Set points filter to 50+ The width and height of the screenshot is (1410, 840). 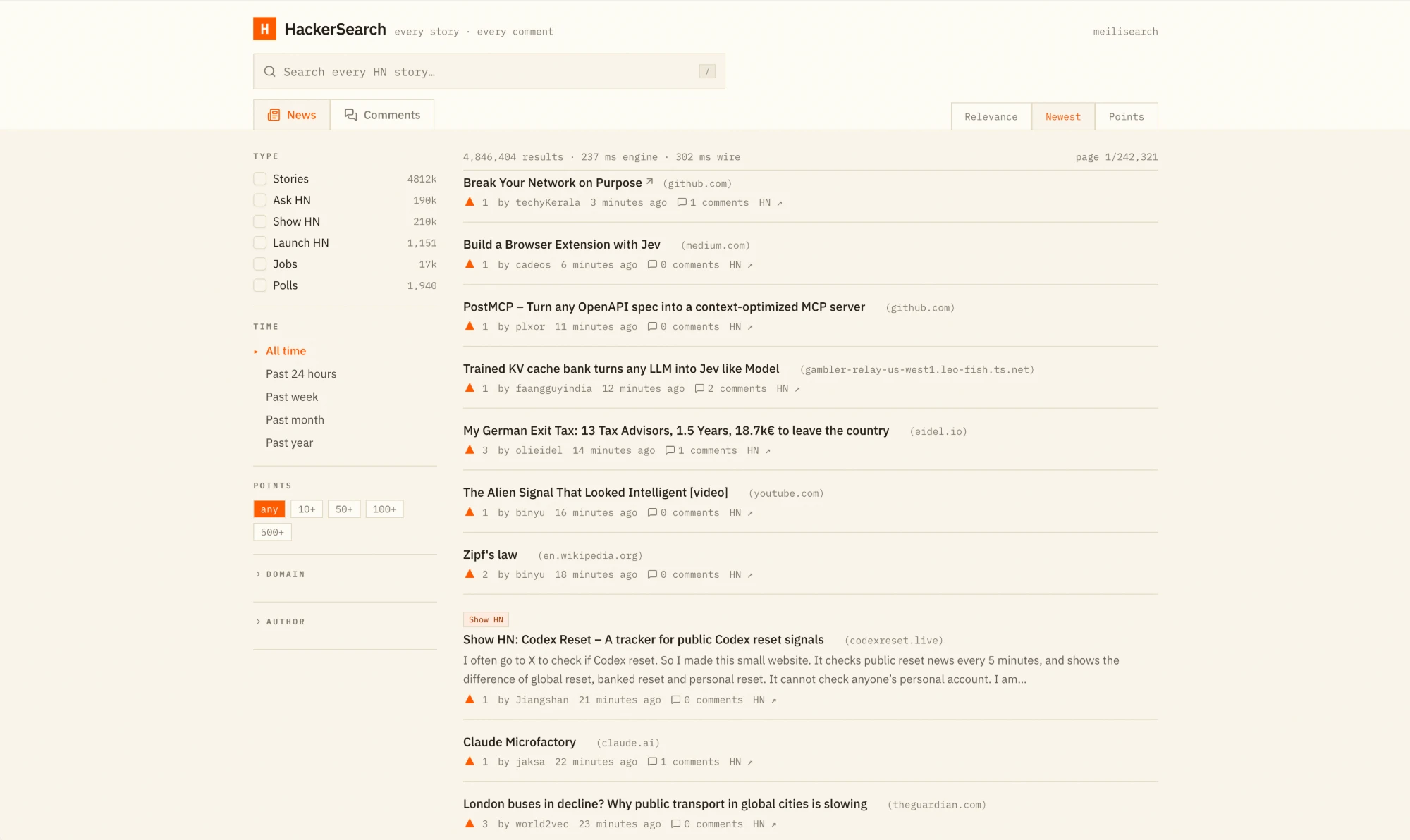click(x=344, y=509)
